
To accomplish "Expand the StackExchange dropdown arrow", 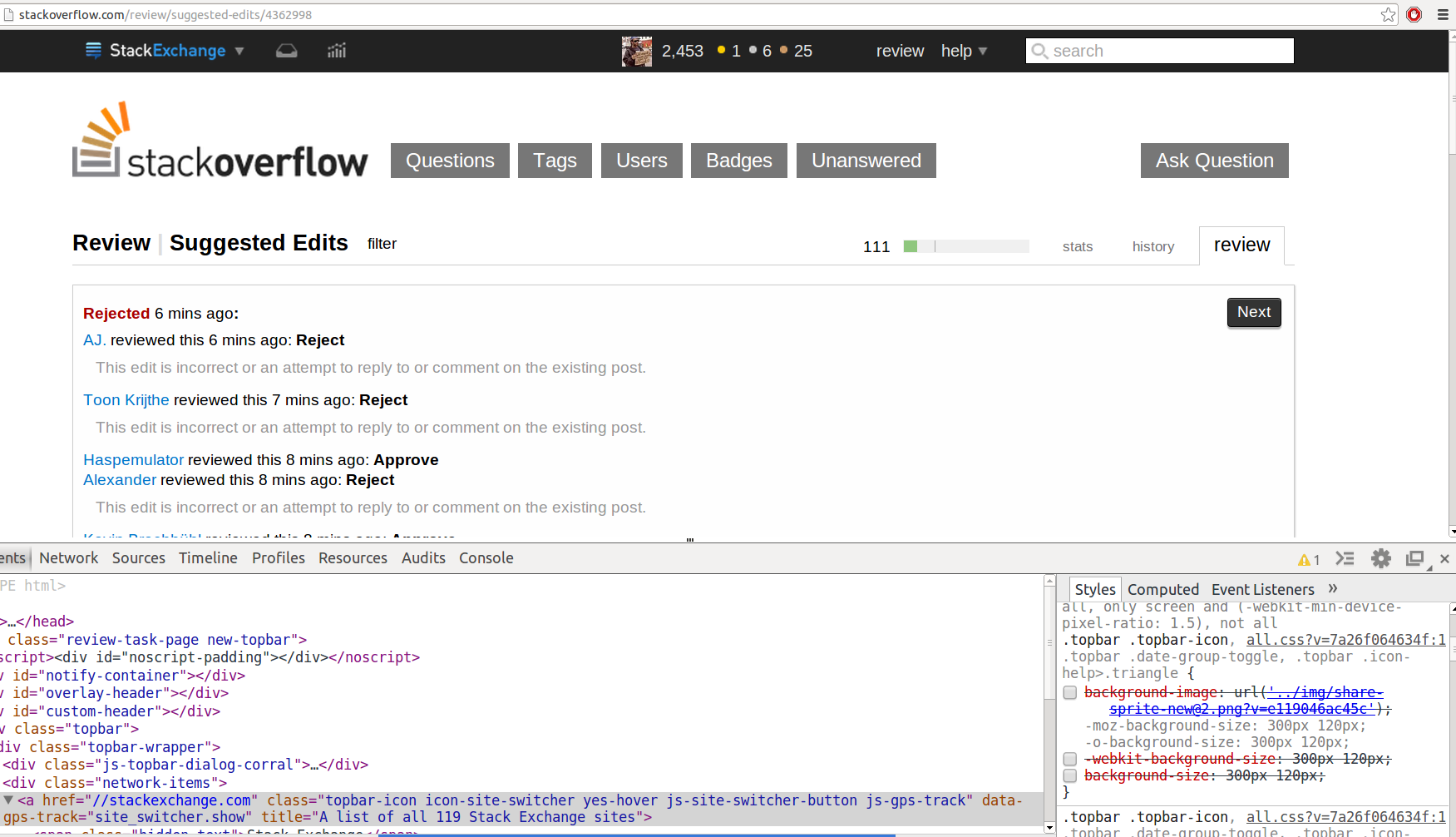I will pyautogui.click(x=239, y=51).
